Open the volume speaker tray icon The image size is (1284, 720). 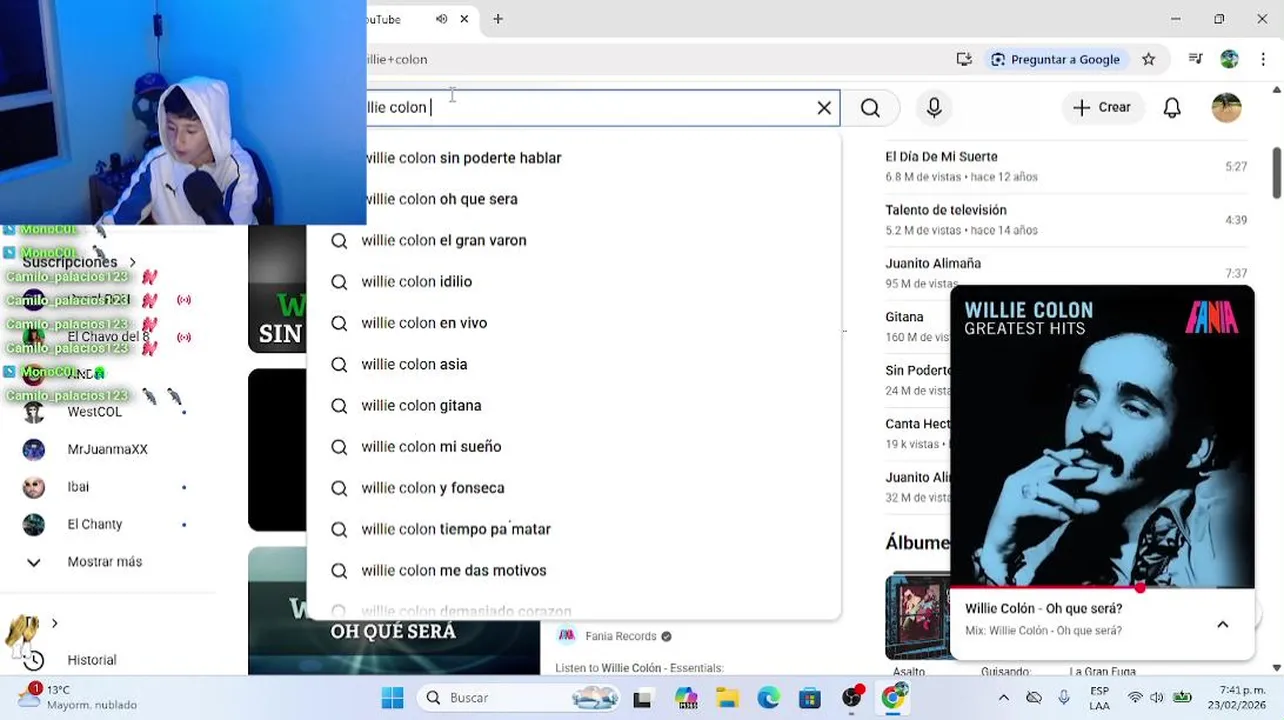tap(1157, 698)
